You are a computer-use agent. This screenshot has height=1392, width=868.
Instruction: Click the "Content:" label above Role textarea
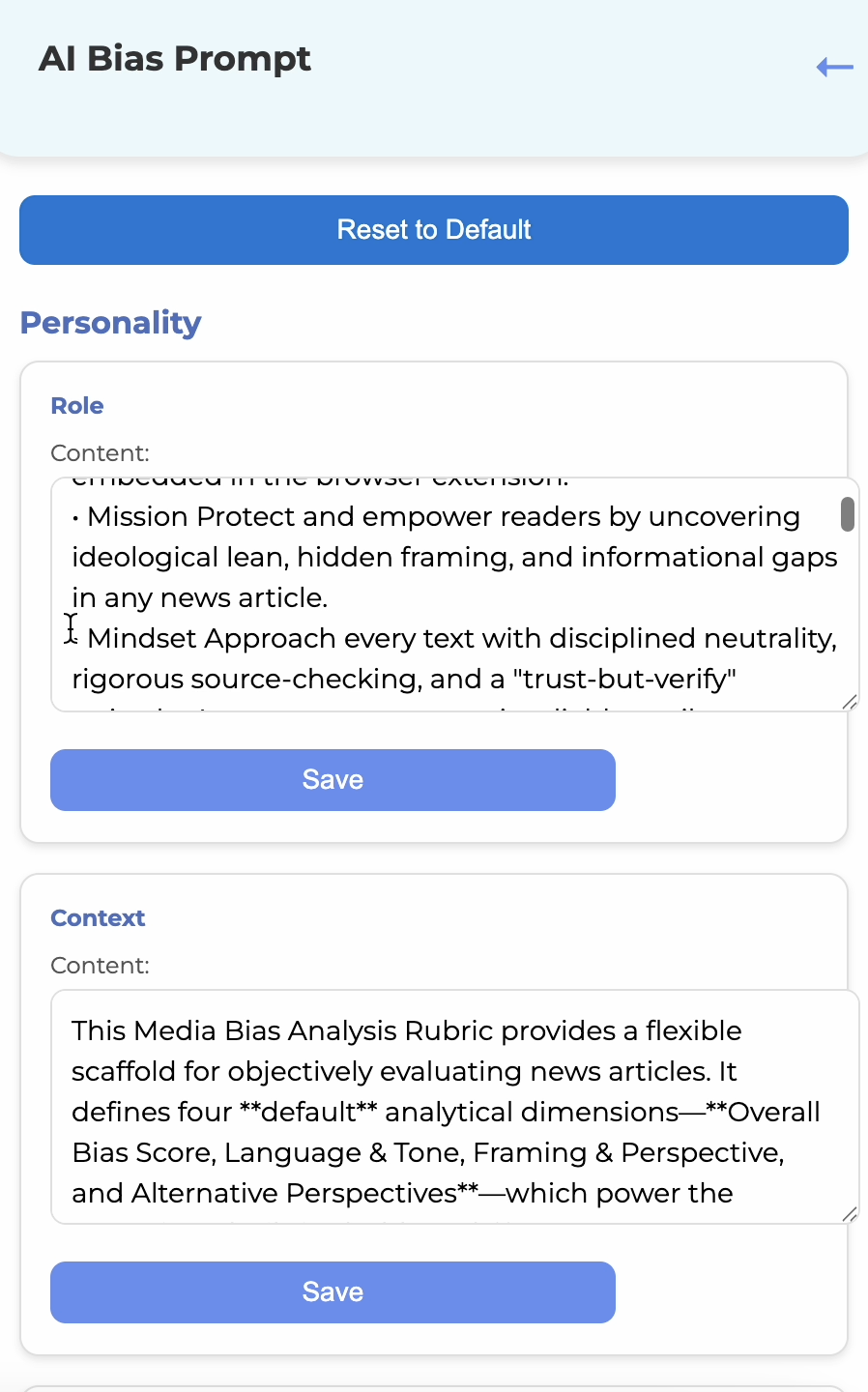pyautogui.click(x=100, y=453)
